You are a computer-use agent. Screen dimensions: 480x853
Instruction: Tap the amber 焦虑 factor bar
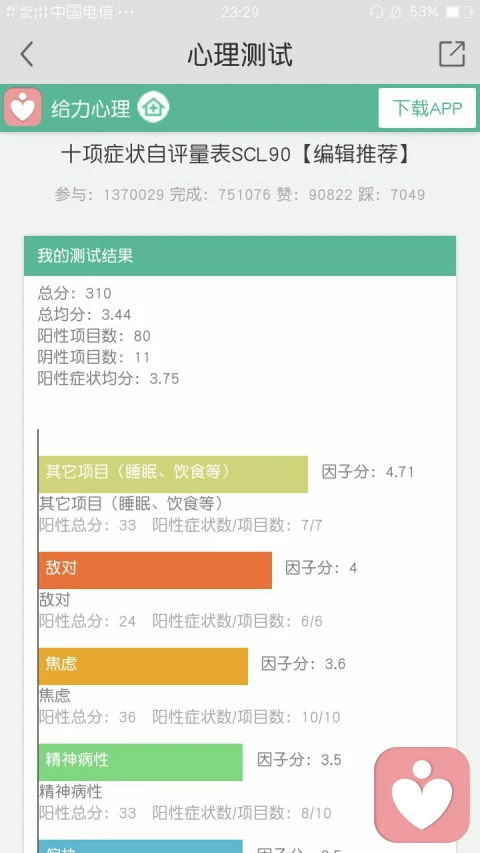[143, 666]
